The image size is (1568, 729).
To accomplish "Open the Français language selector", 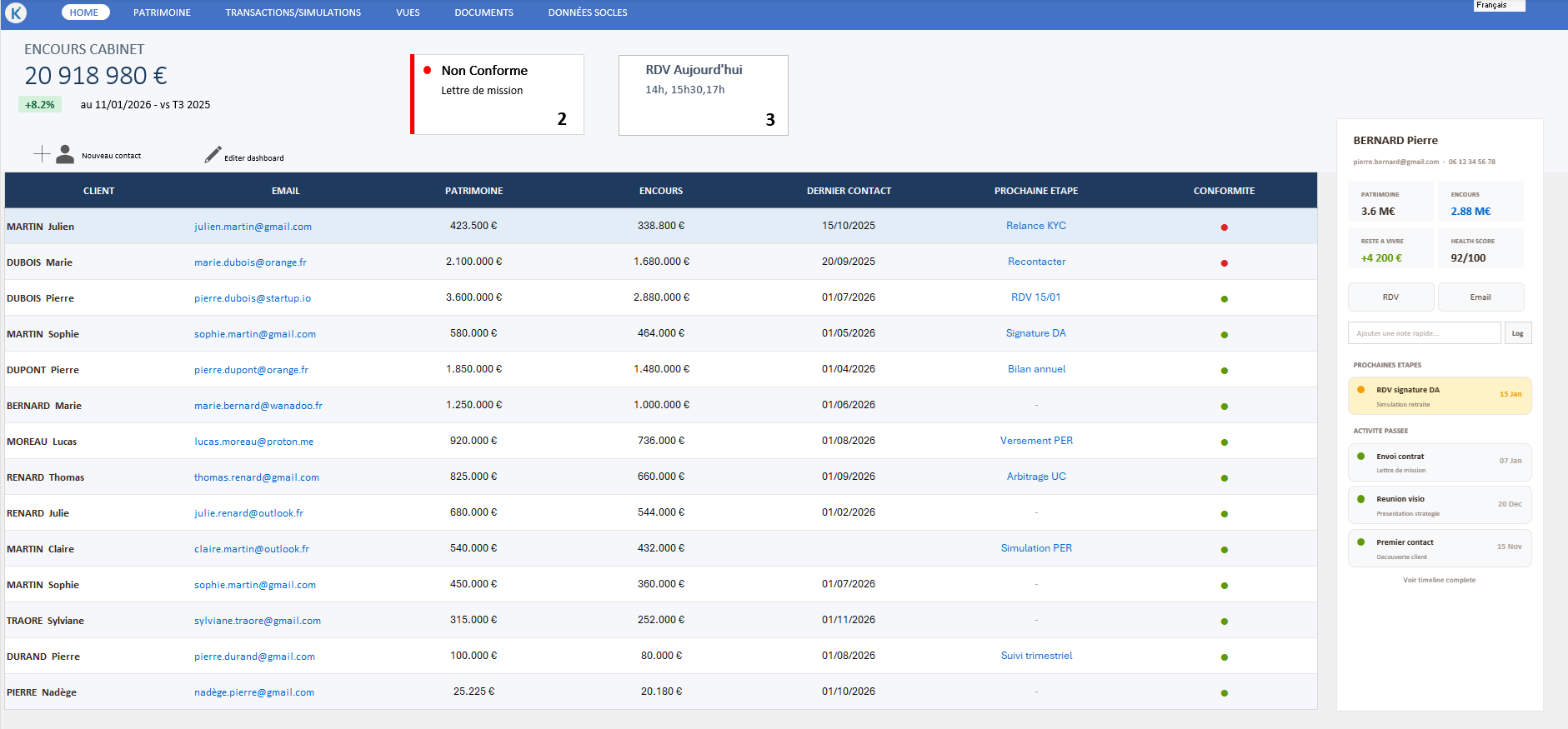I will (x=1500, y=5).
